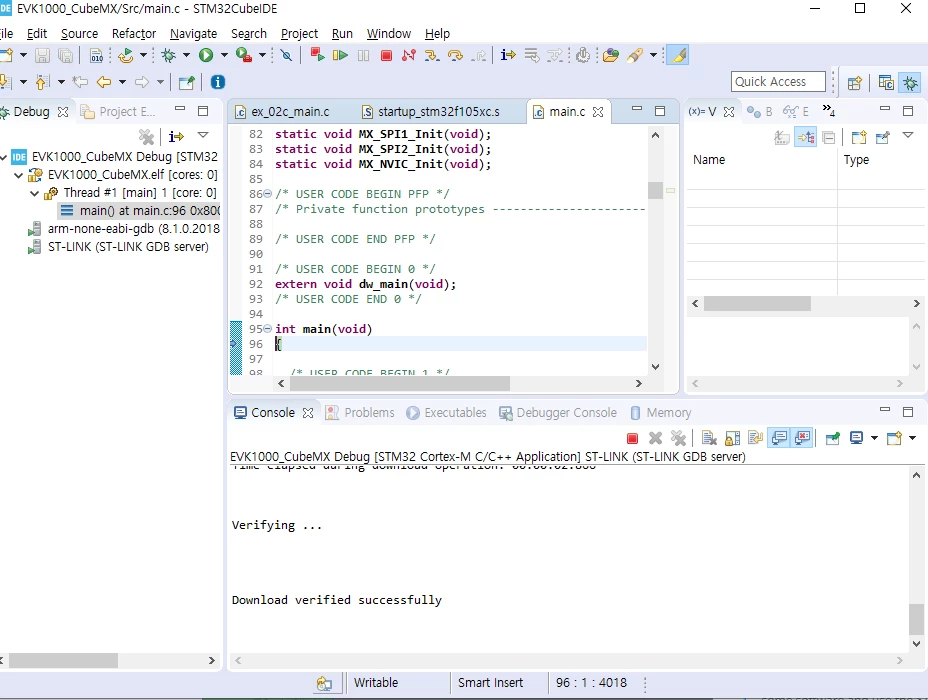Image resolution: width=928 pixels, height=700 pixels.
Task: Select the startup_stm32f105xc.s editor tab
Action: 439,112
